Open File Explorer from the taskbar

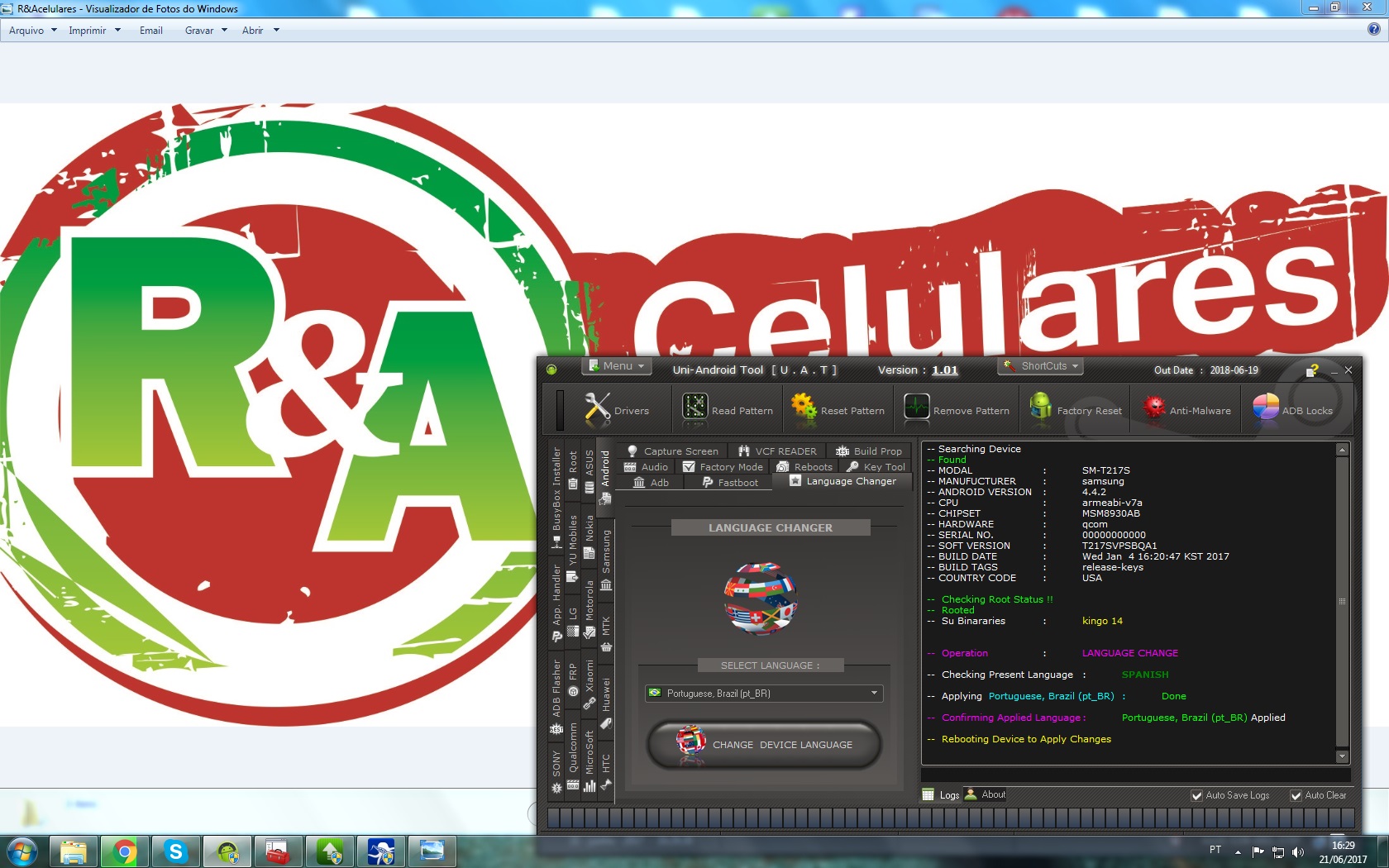[74, 851]
